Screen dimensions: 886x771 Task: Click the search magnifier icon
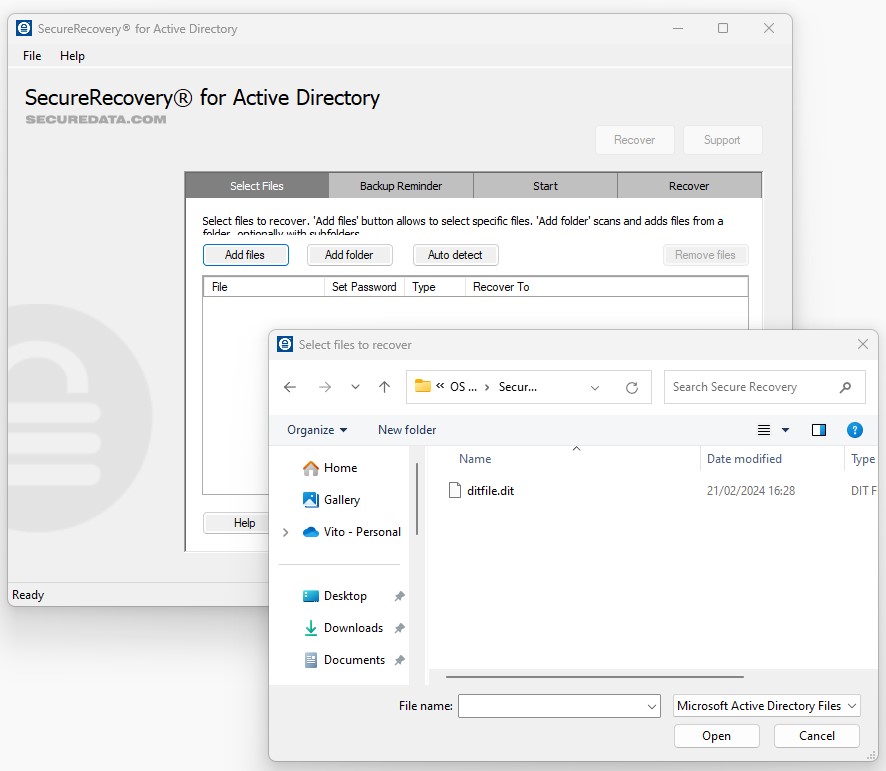point(845,387)
